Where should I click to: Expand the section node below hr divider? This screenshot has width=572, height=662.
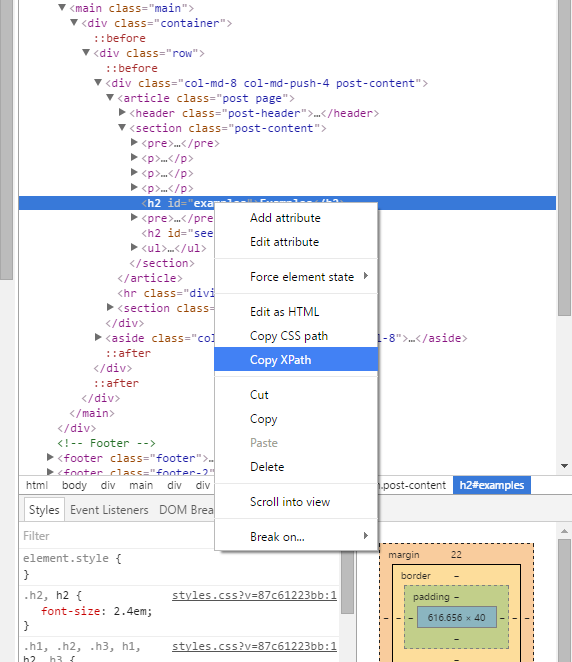(x=110, y=307)
